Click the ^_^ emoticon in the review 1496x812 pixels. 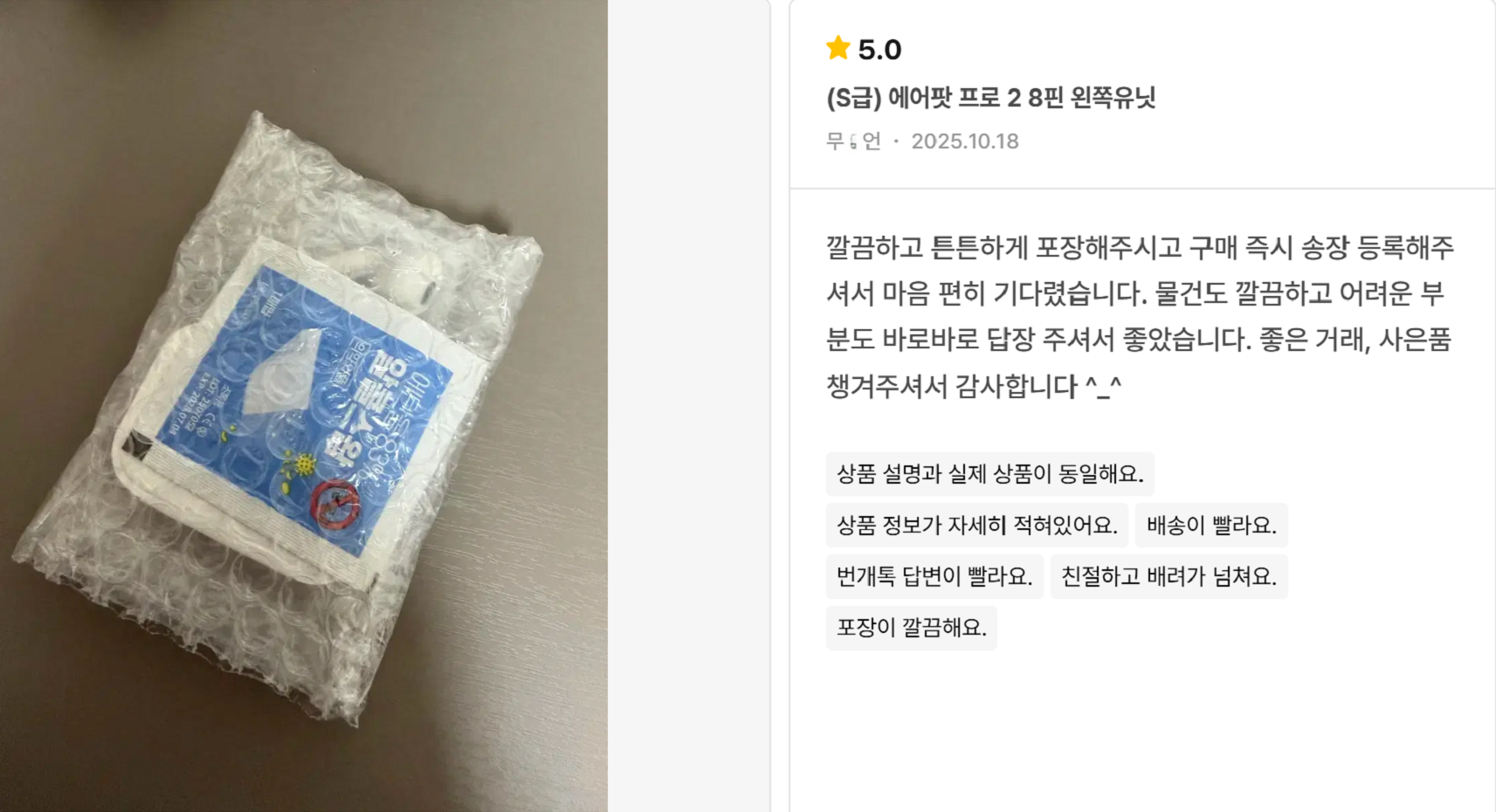1103,385
